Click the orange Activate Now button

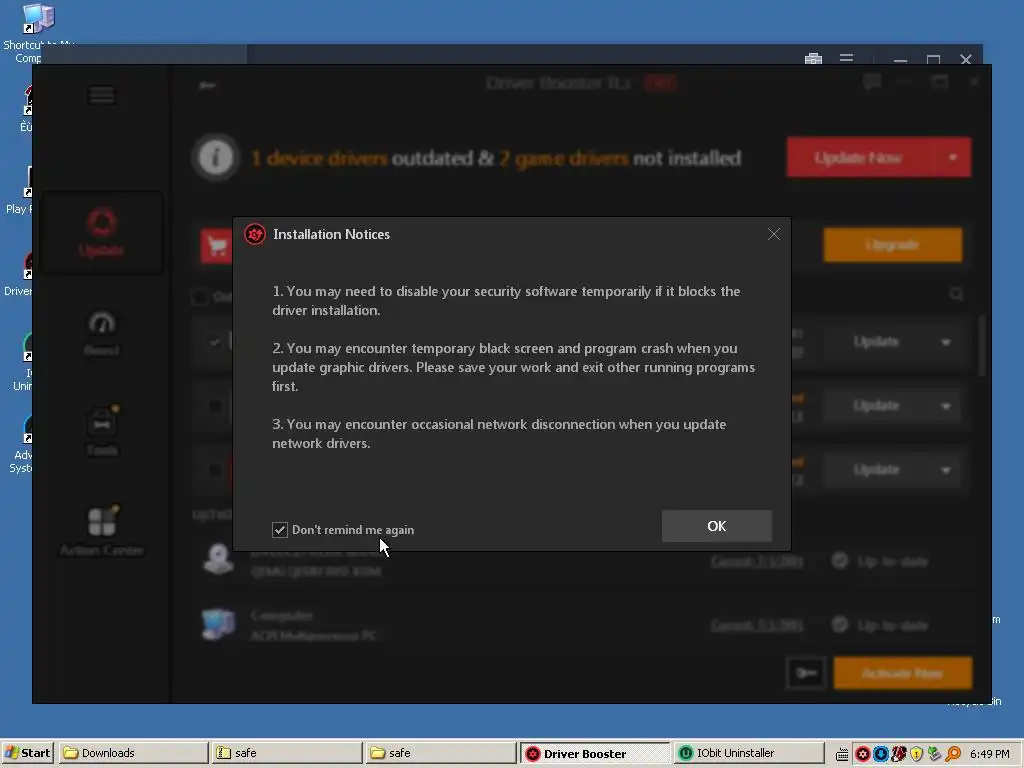[x=903, y=673]
